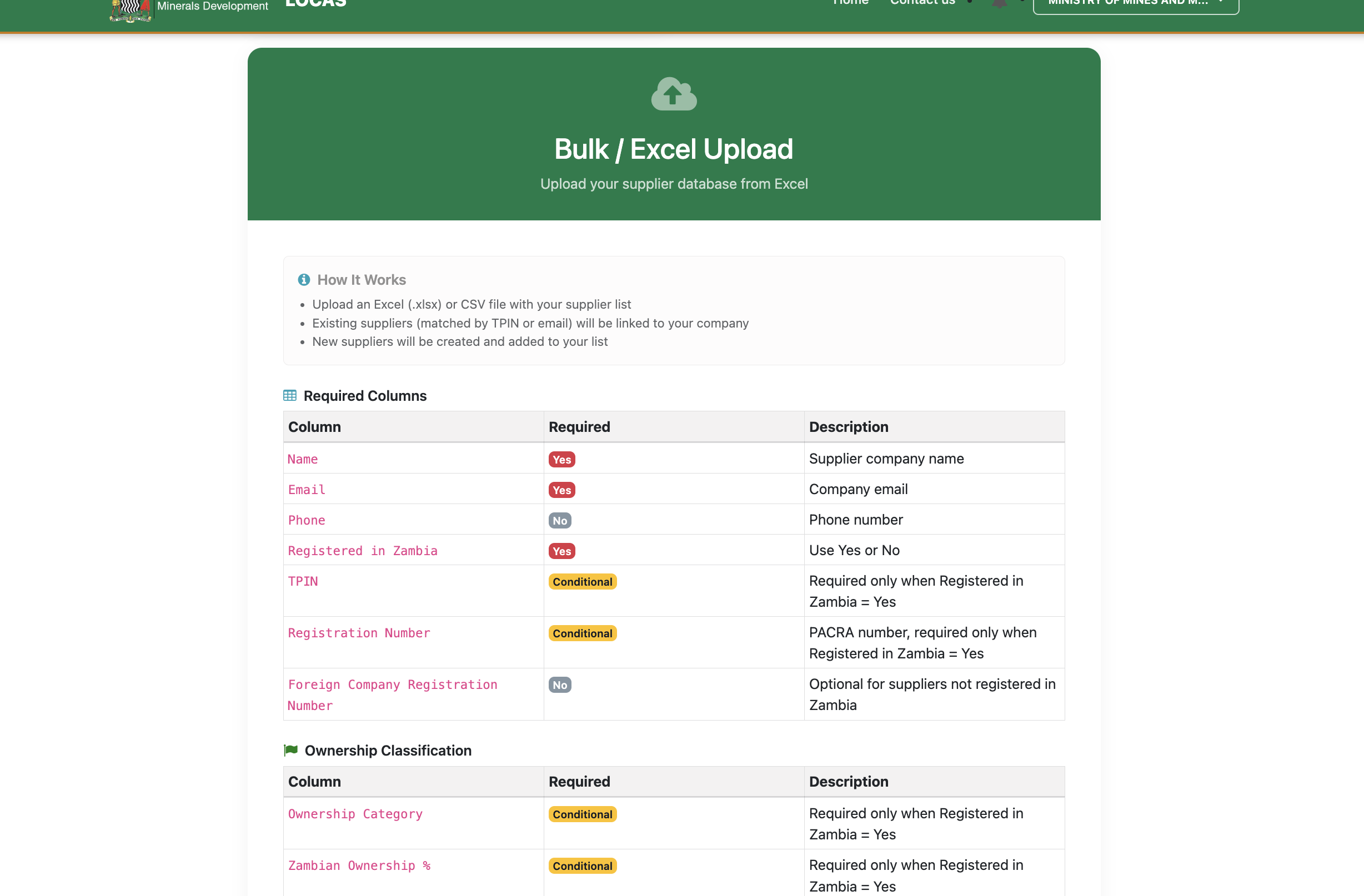Click the Zambian Ownership % code label
Screen dimensions: 1364x896
coord(359,865)
